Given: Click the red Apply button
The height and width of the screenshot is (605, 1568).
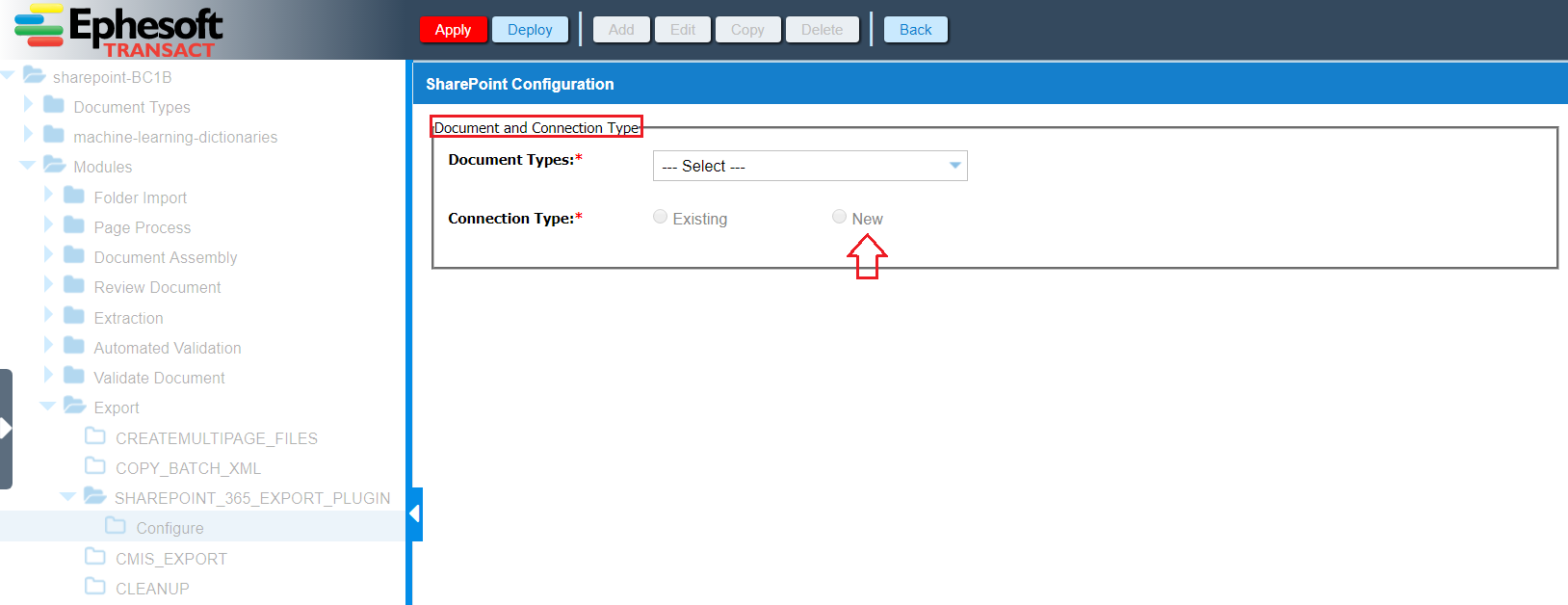Looking at the screenshot, I should click(453, 30).
